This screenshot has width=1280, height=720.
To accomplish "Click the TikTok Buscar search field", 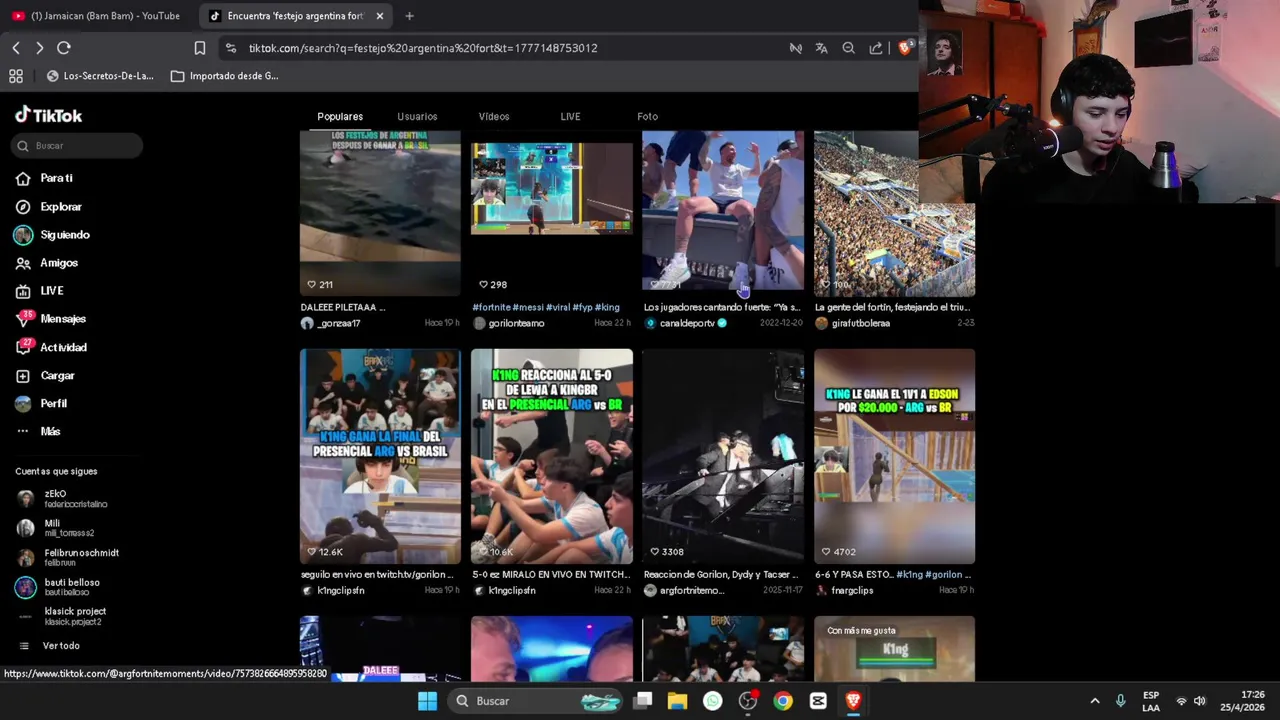I will point(79,146).
